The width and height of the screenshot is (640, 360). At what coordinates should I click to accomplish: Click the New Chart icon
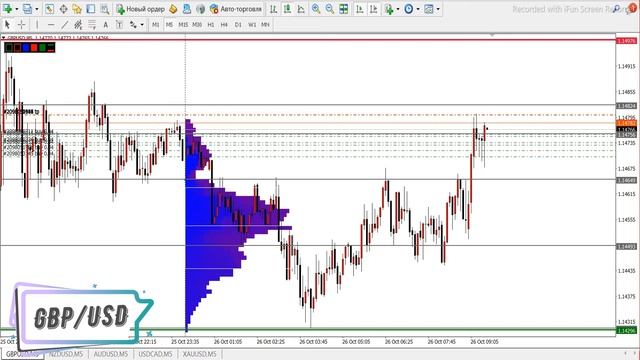pyautogui.click(x=7, y=9)
